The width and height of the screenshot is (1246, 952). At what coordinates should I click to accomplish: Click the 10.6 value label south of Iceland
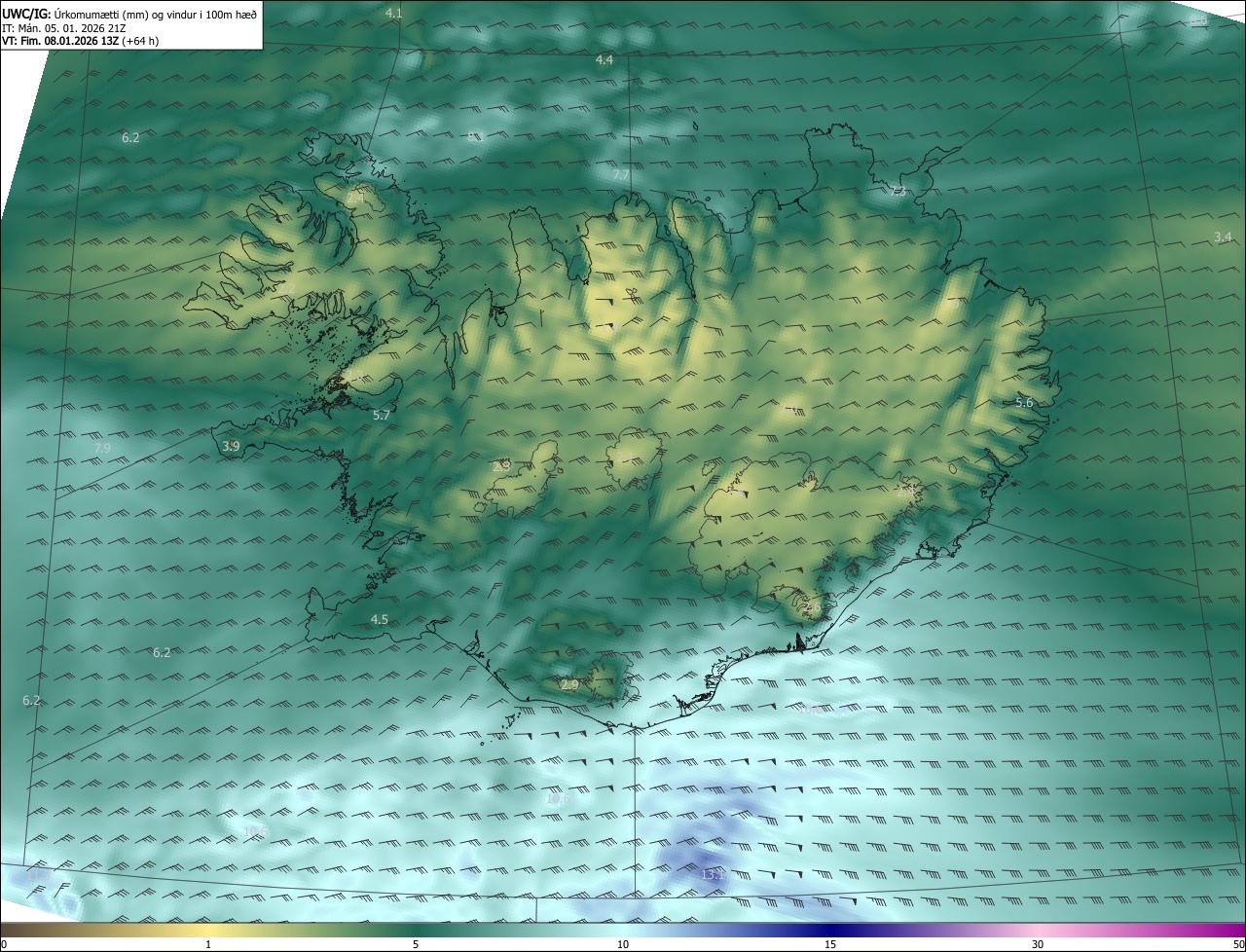(x=558, y=799)
